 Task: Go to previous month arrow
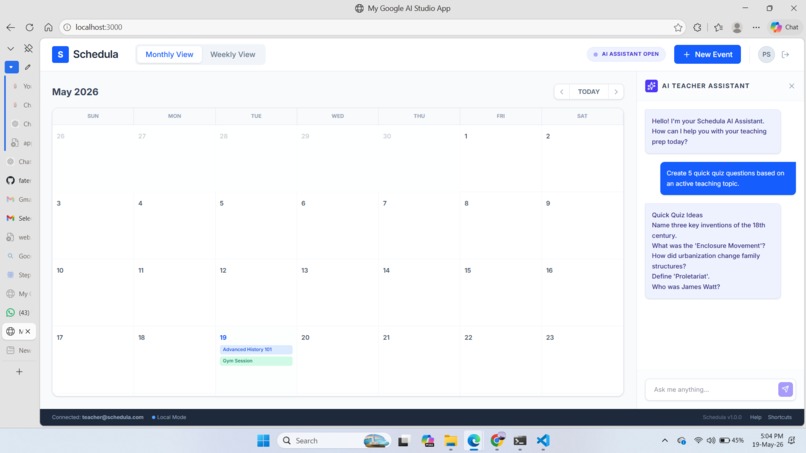(x=561, y=92)
